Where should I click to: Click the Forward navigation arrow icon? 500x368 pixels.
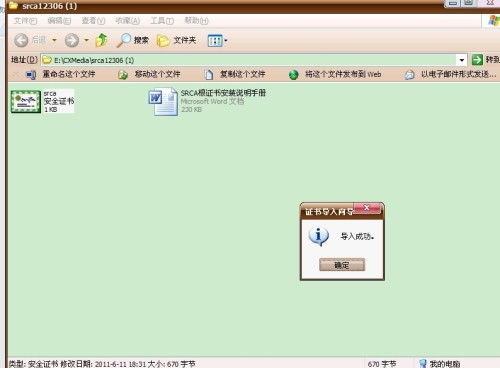(x=72, y=41)
